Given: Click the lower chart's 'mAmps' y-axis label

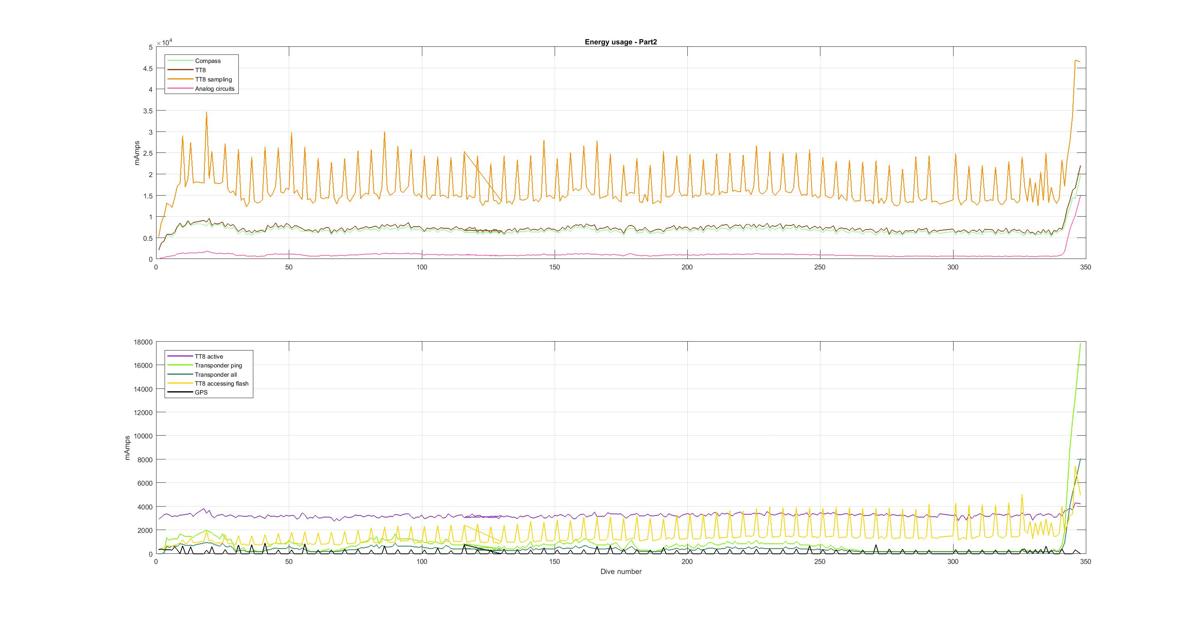Looking at the screenshot, I should 126,448.
